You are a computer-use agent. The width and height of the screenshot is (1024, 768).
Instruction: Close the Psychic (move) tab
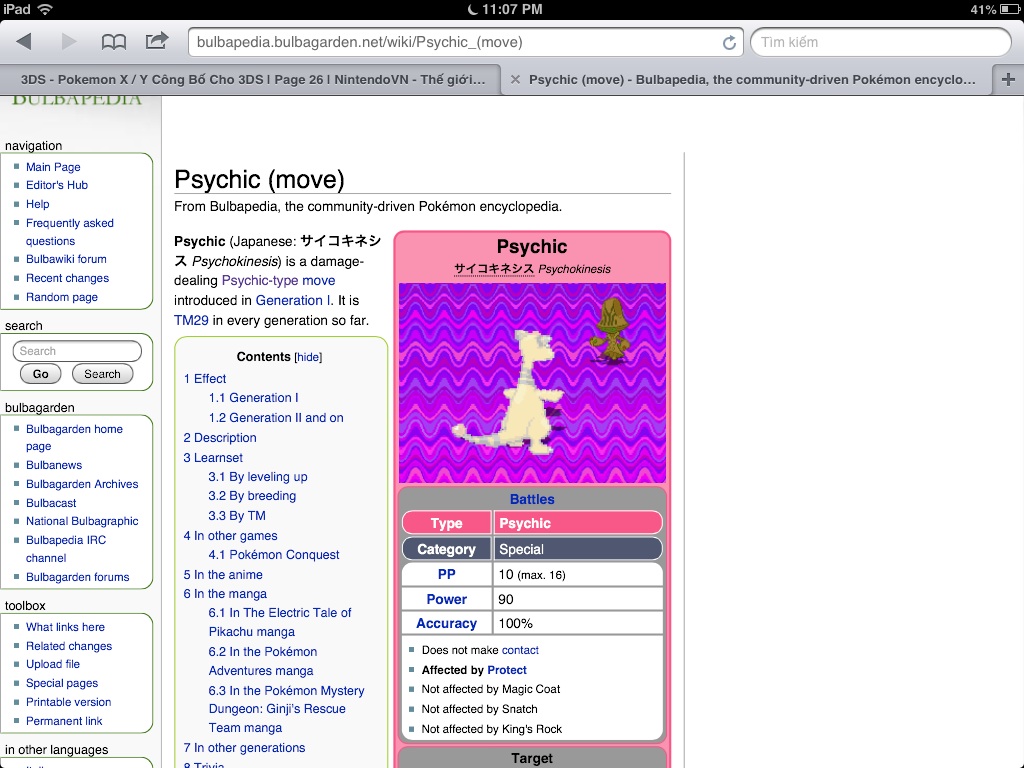tap(515, 80)
